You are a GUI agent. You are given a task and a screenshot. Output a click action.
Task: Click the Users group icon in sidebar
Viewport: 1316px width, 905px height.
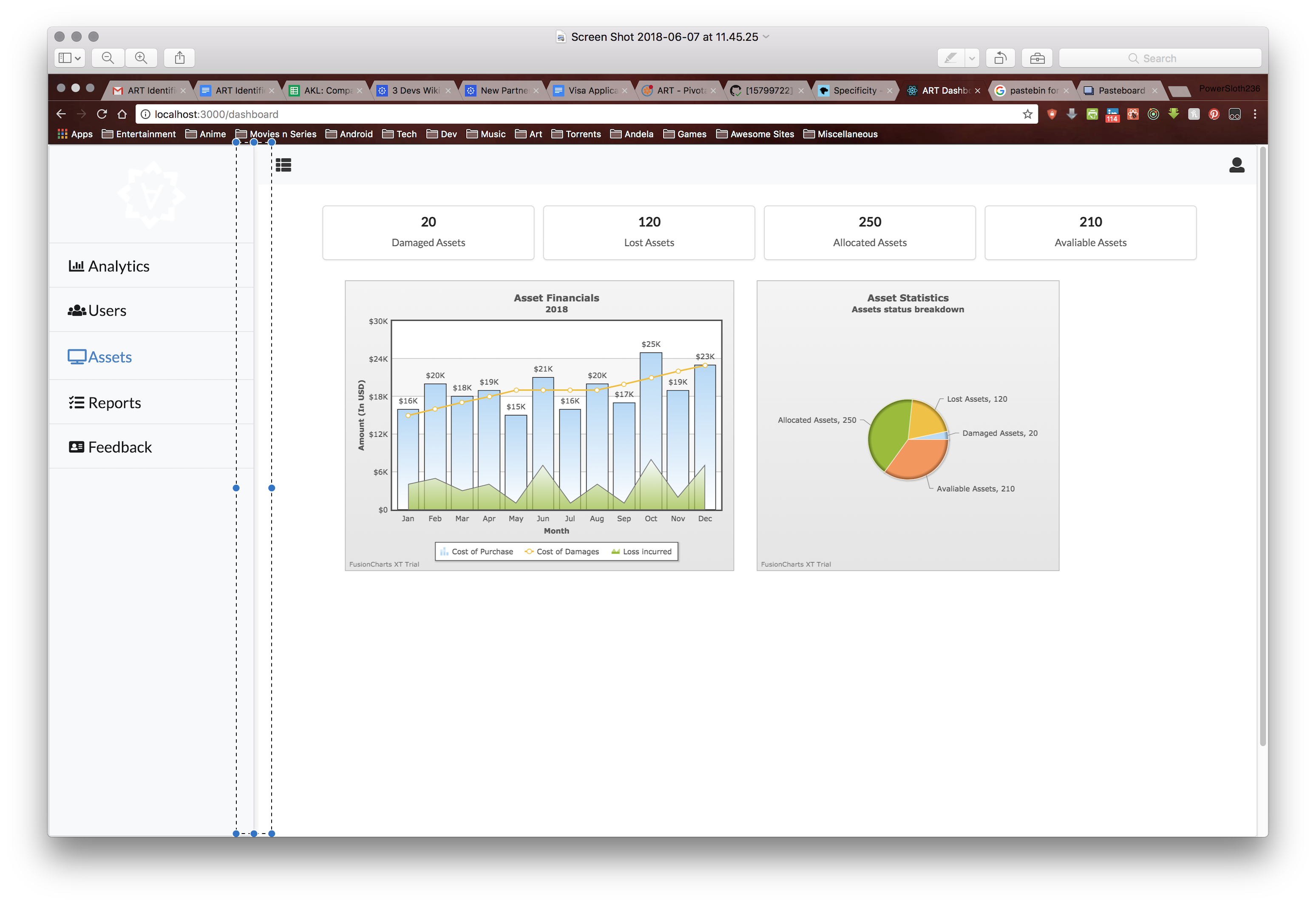(77, 310)
